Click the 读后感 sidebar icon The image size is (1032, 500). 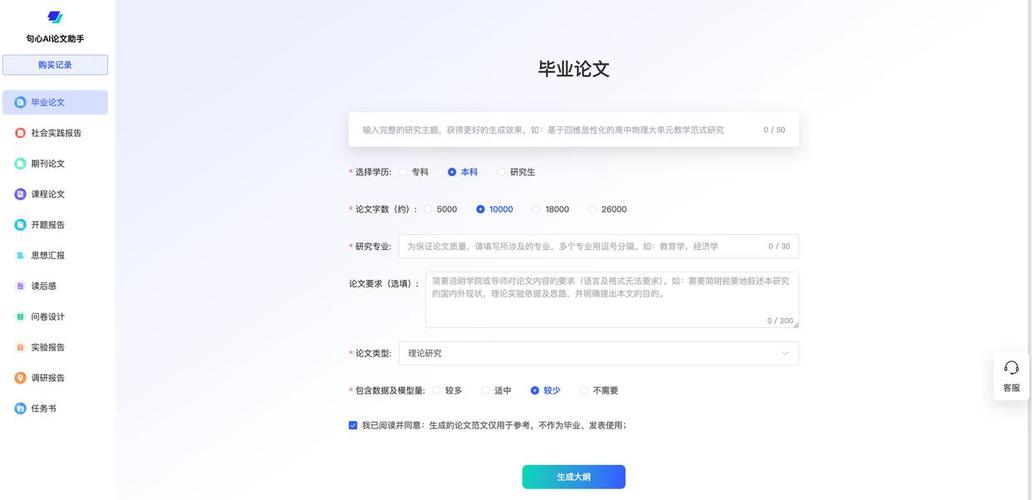tap(20, 286)
